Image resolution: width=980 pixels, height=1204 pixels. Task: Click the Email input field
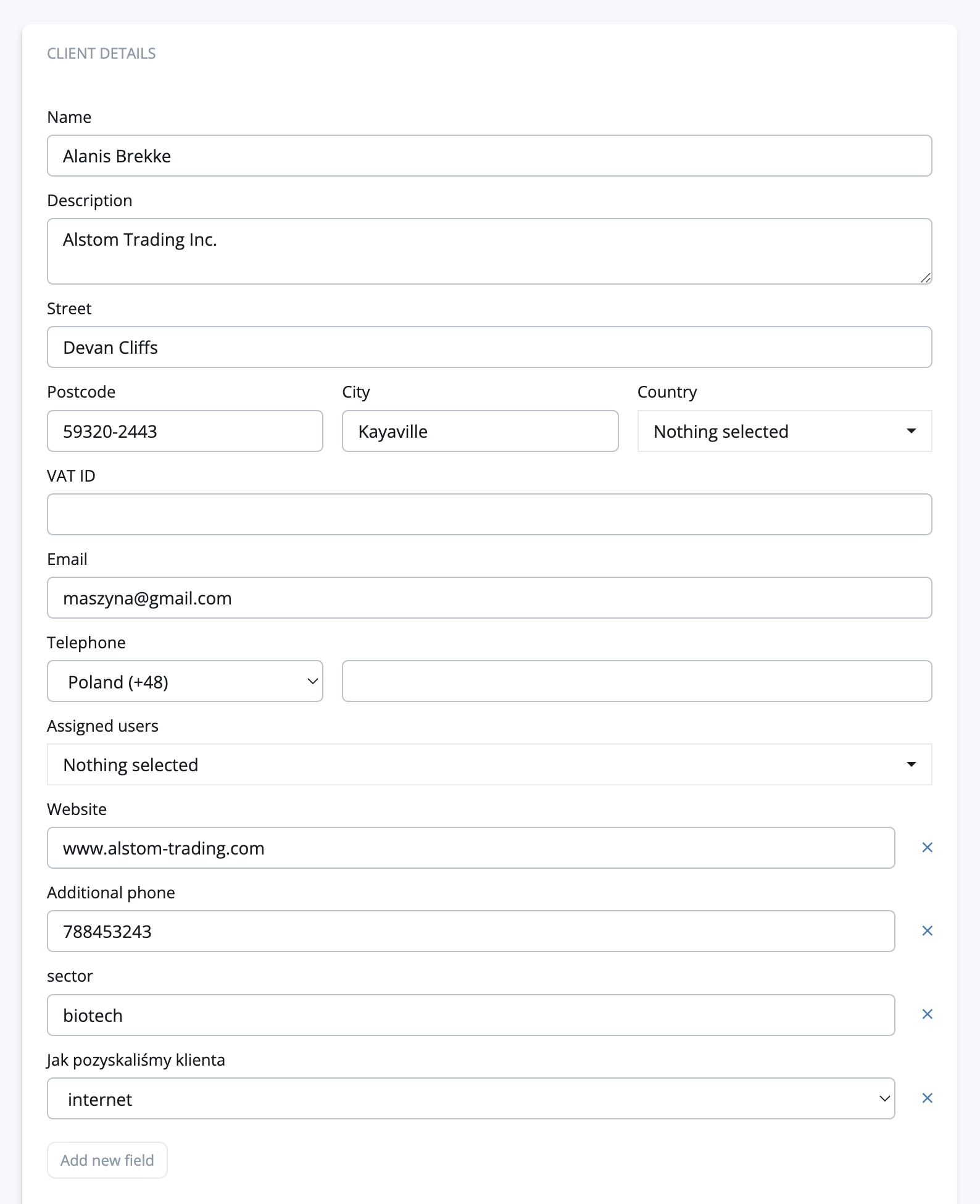tap(489, 598)
